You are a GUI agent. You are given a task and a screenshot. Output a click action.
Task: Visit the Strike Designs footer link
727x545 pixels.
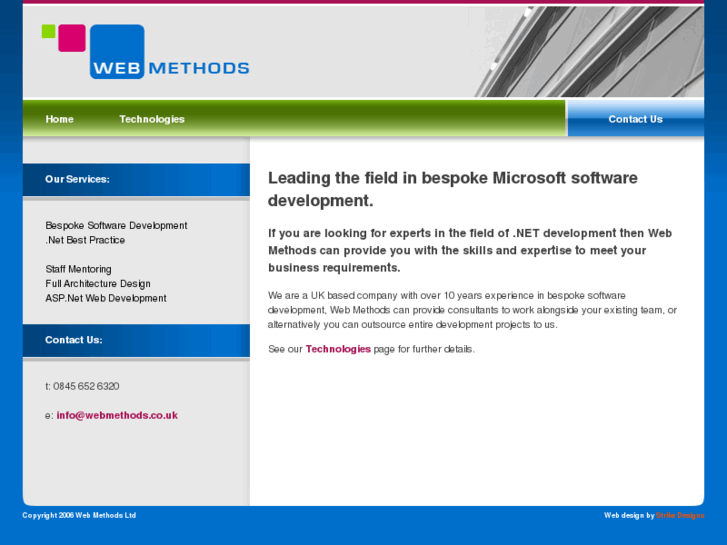tap(680, 515)
